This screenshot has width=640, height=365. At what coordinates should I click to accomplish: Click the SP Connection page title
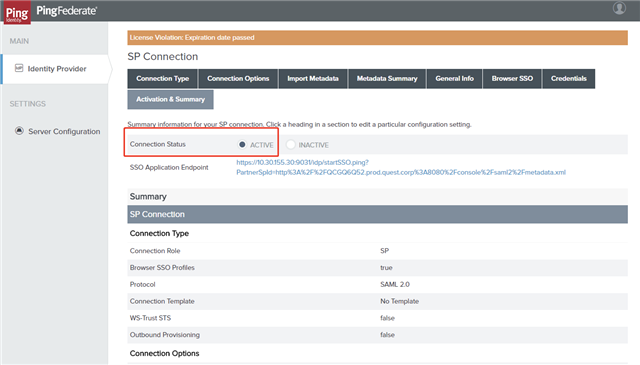pyautogui.click(x=162, y=57)
